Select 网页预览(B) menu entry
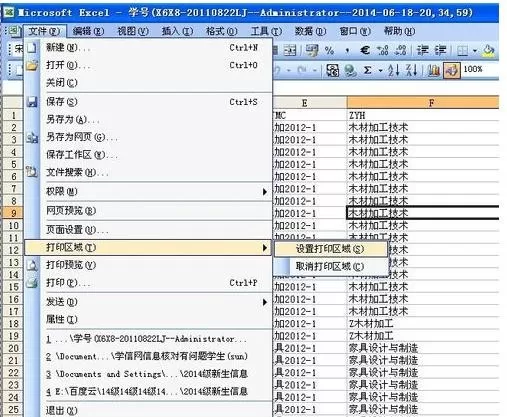The width and height of the screenshot is (507, 417). (x=149, y=211)
